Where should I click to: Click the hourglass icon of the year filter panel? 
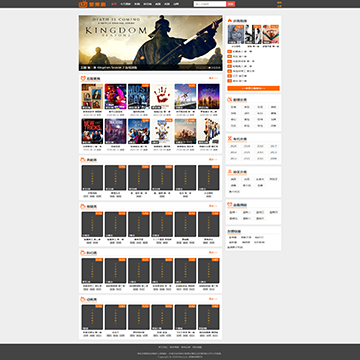229,138
